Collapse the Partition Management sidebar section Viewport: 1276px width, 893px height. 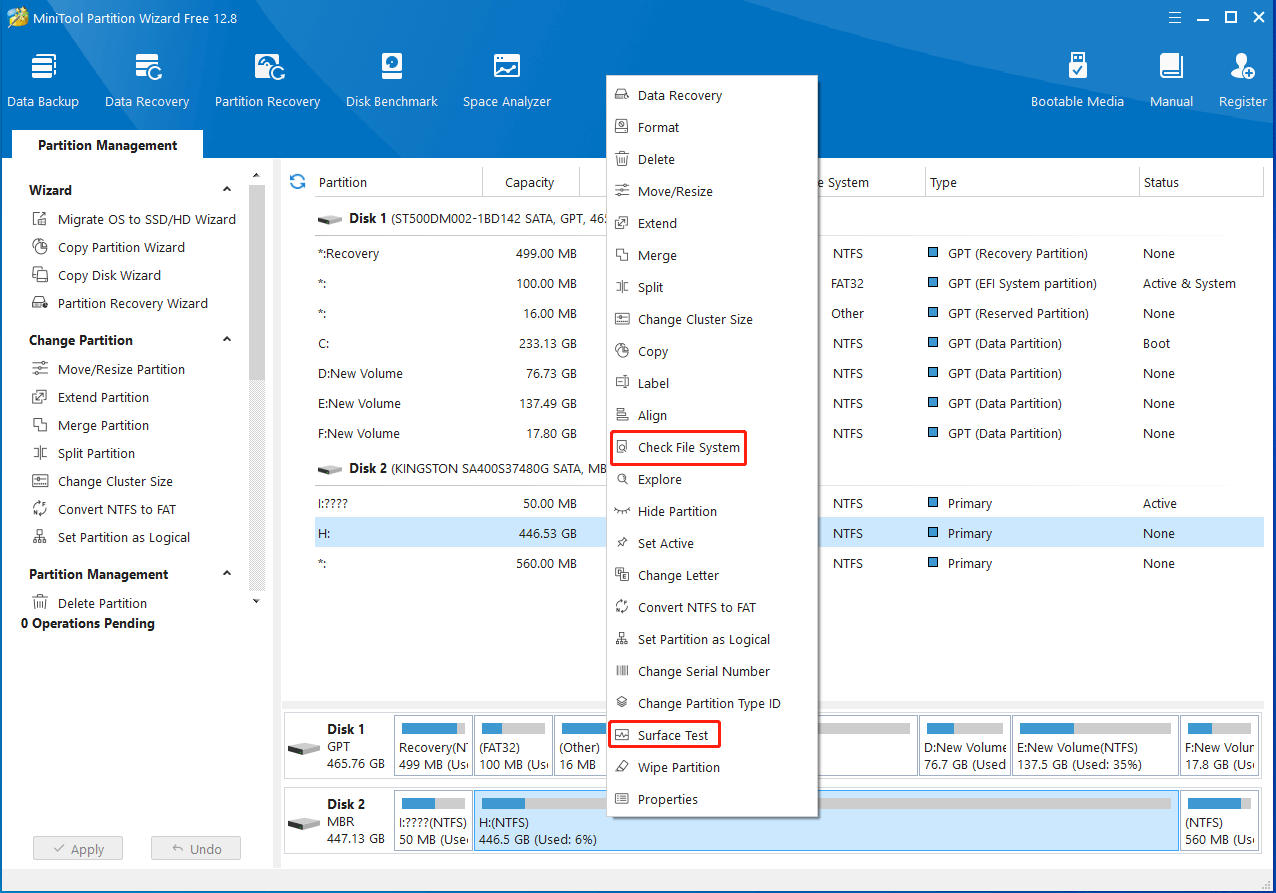coord(227,574)
